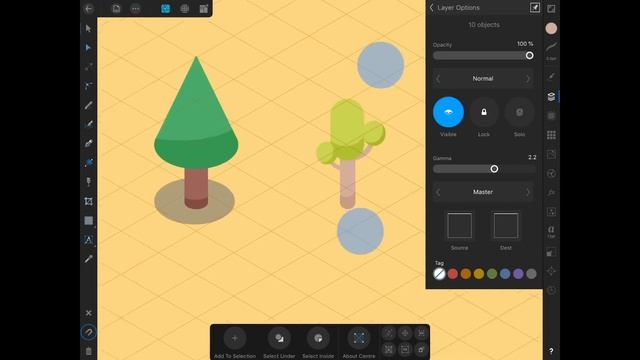Select the Fill gradient tool
The image size is (640, 360).
[x=88, y=162]
